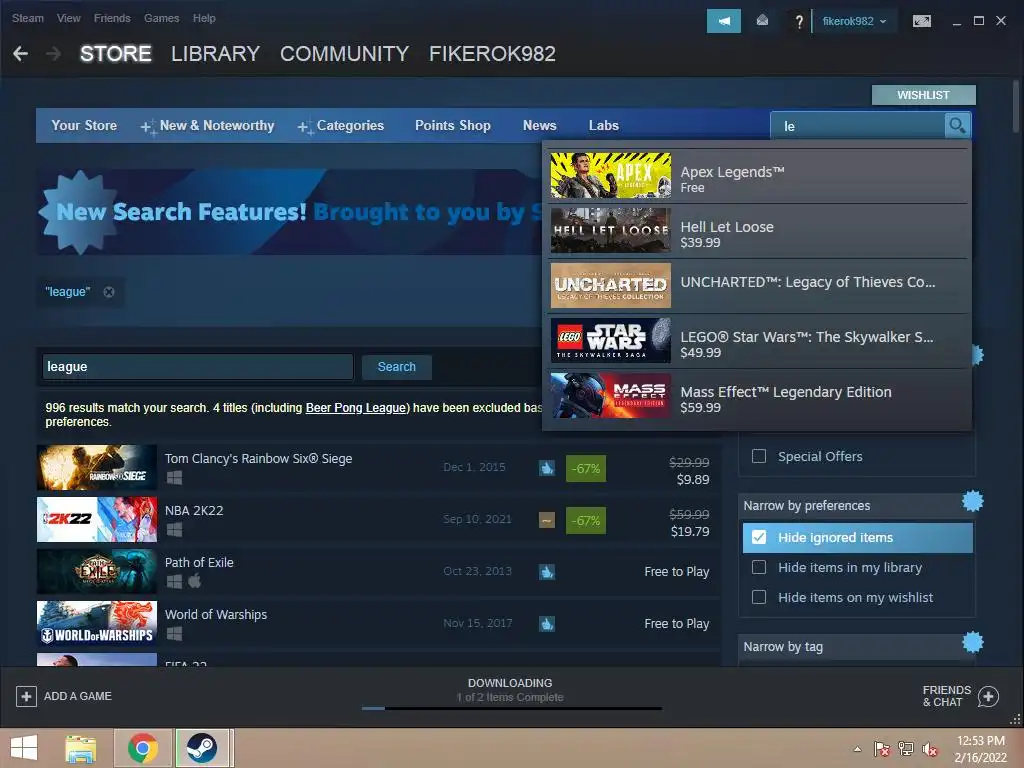Open the question mark help icon

point(799,22)
